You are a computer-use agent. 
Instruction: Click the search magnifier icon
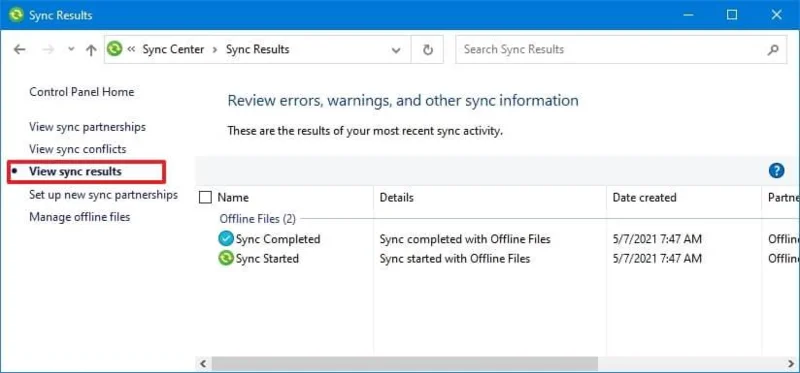click(773, 50)
